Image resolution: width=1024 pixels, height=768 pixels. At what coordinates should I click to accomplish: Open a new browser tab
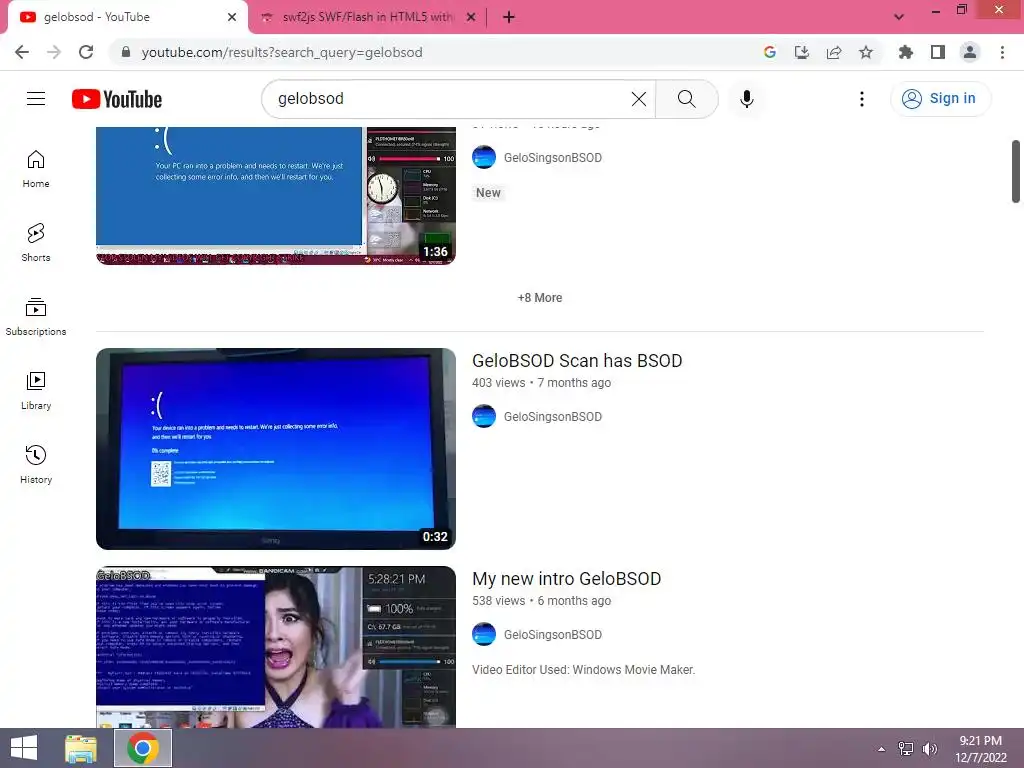click(x=509, y=17)
